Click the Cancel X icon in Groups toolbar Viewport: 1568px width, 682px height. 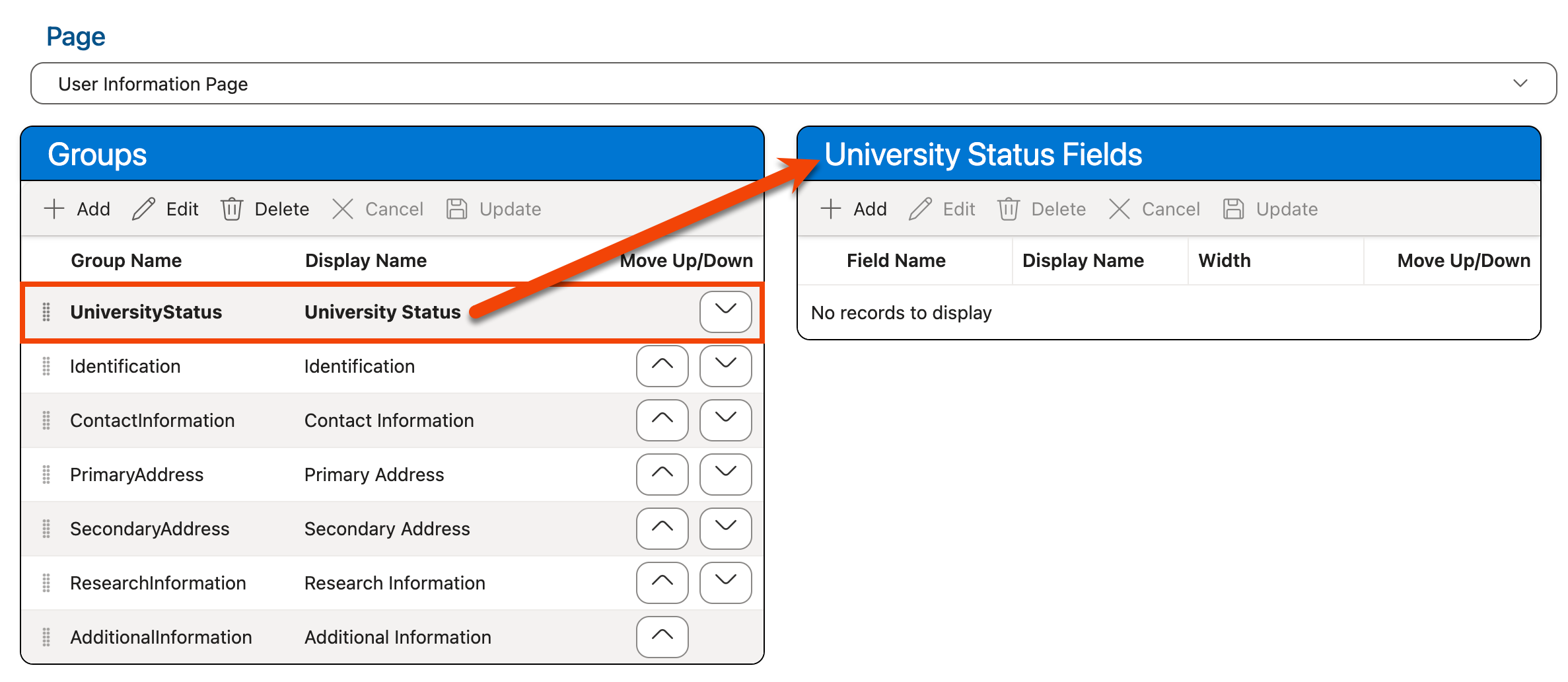pos(343,209)
